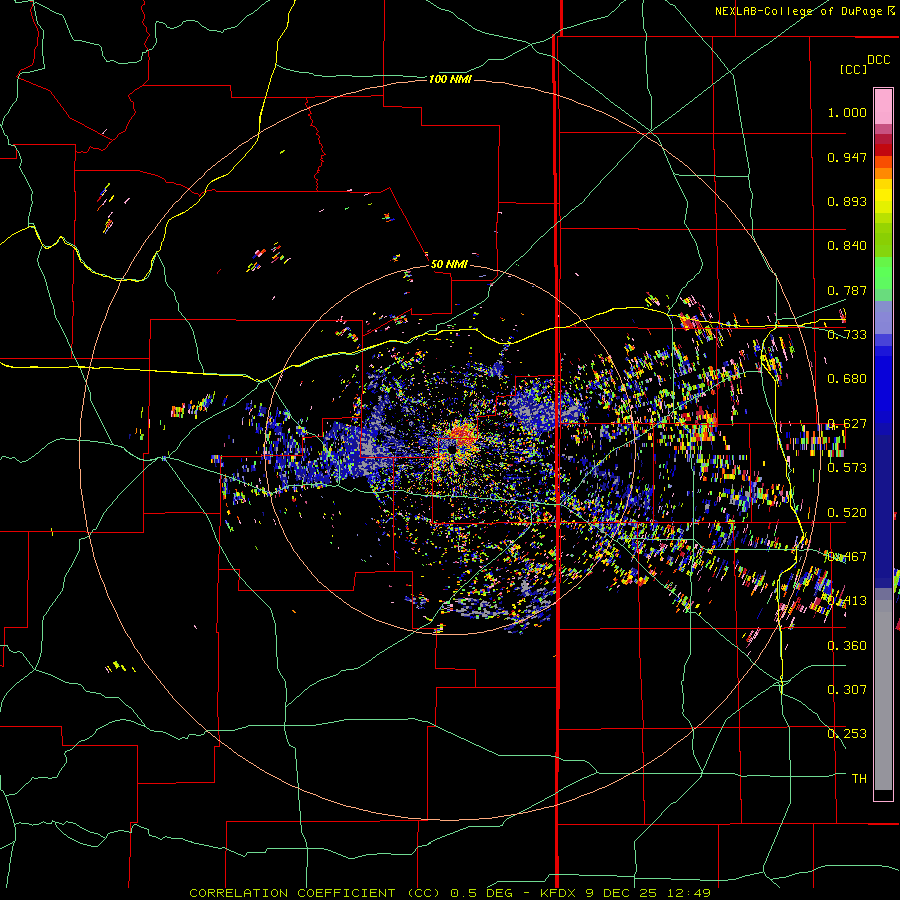Click the 0.413 scale value
This screenshot has height=900, width=900.
tap(847, 601)
